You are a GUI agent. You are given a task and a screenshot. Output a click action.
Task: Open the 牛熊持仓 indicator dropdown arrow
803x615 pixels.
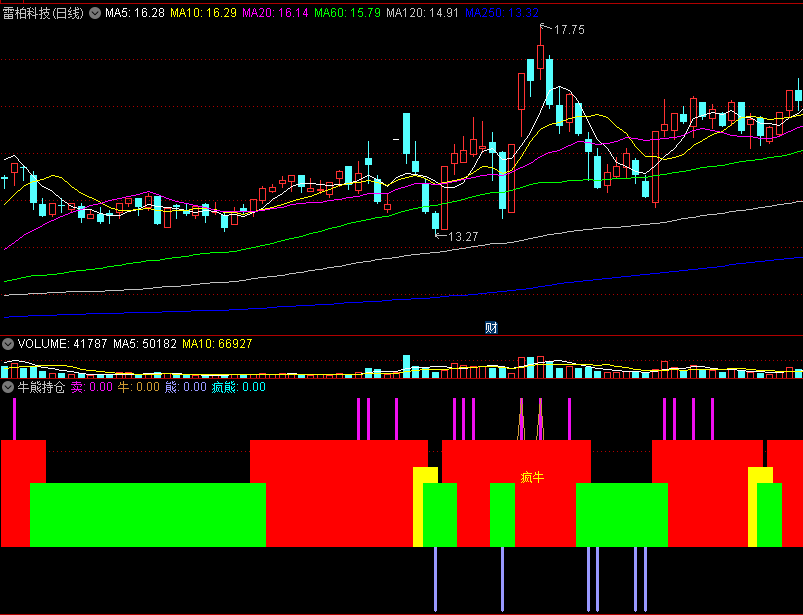pos(8,387)
